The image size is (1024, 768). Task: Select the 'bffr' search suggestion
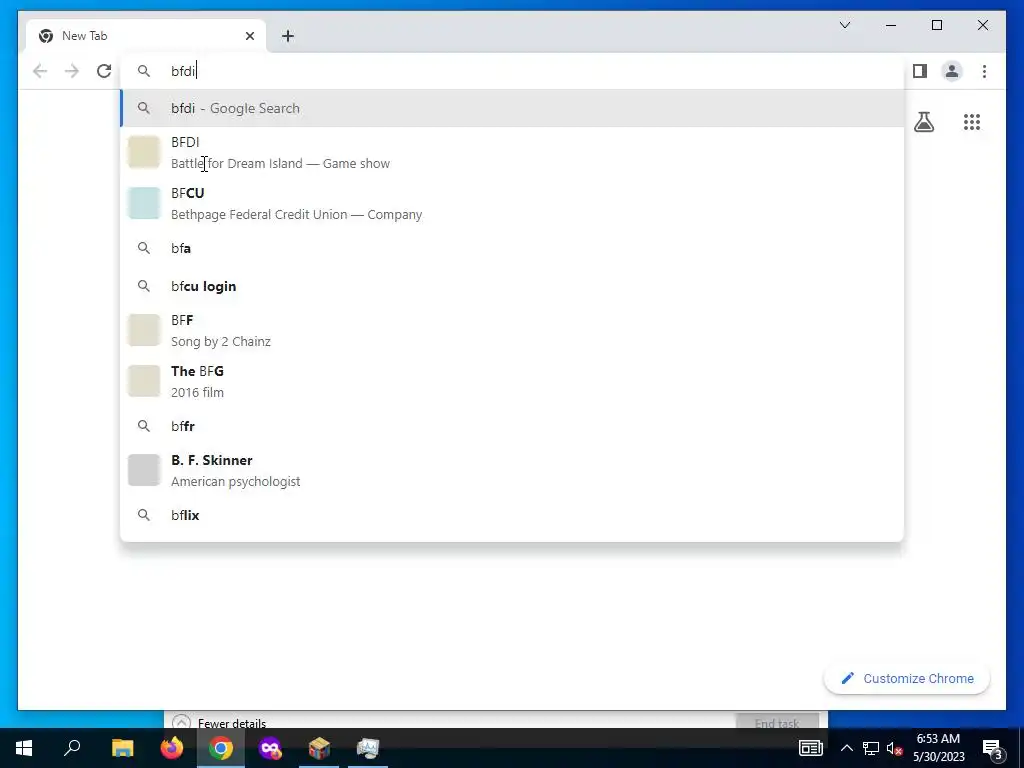coord(512,426)
